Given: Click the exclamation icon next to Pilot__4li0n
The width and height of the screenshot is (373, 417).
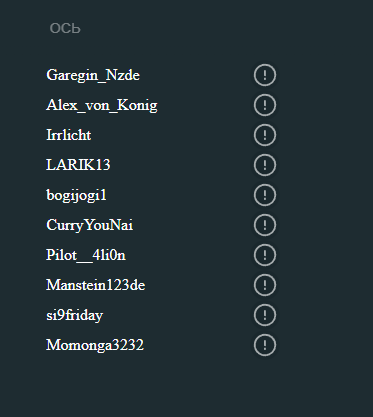Looking at the screenshot, I should point(265,255).
